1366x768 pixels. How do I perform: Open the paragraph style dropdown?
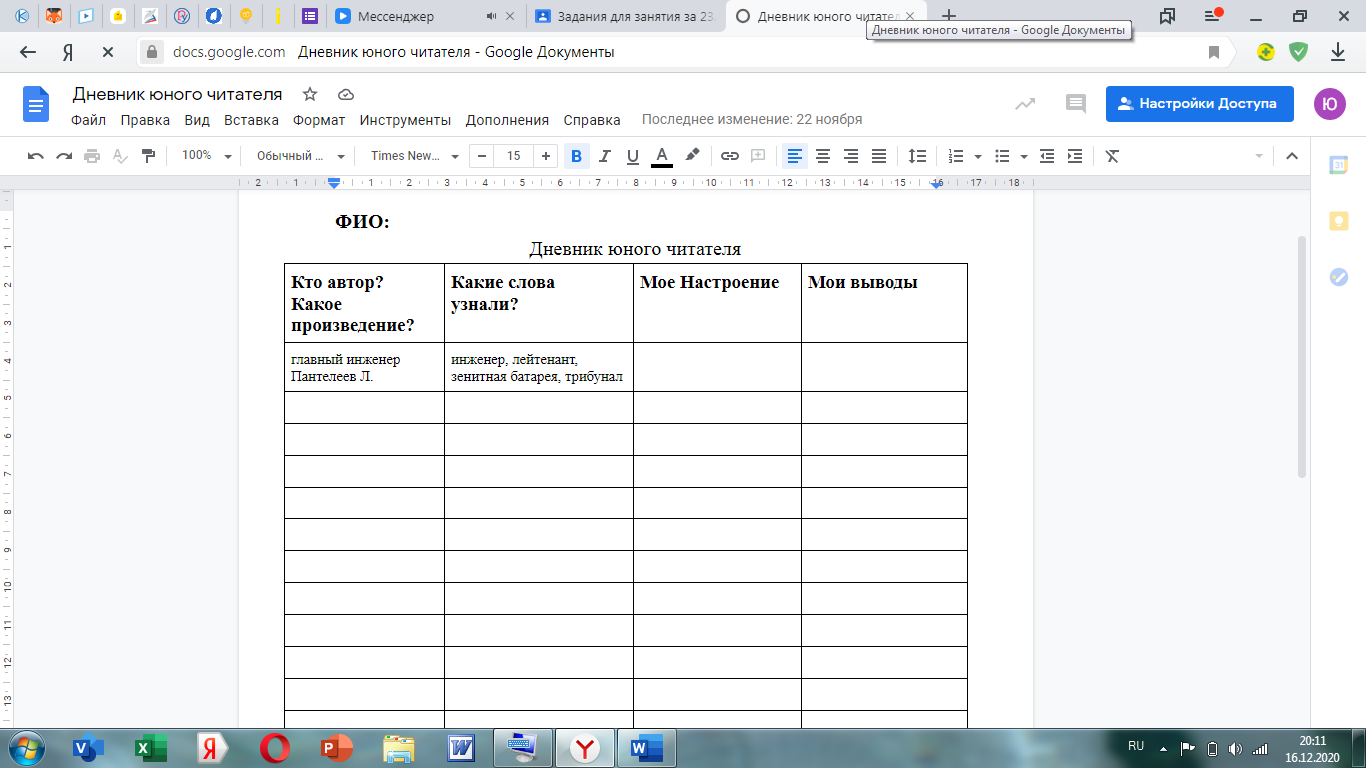pos(299,156)
